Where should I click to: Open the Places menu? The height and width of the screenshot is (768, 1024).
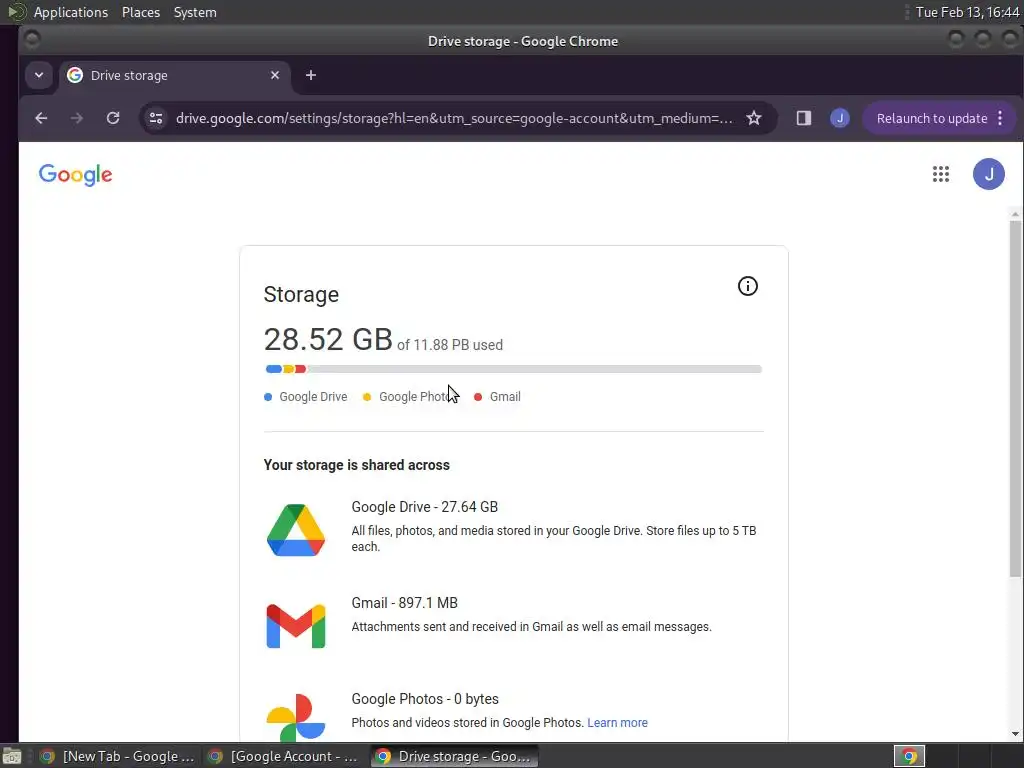pyautogui.click(x=141, y=12)
